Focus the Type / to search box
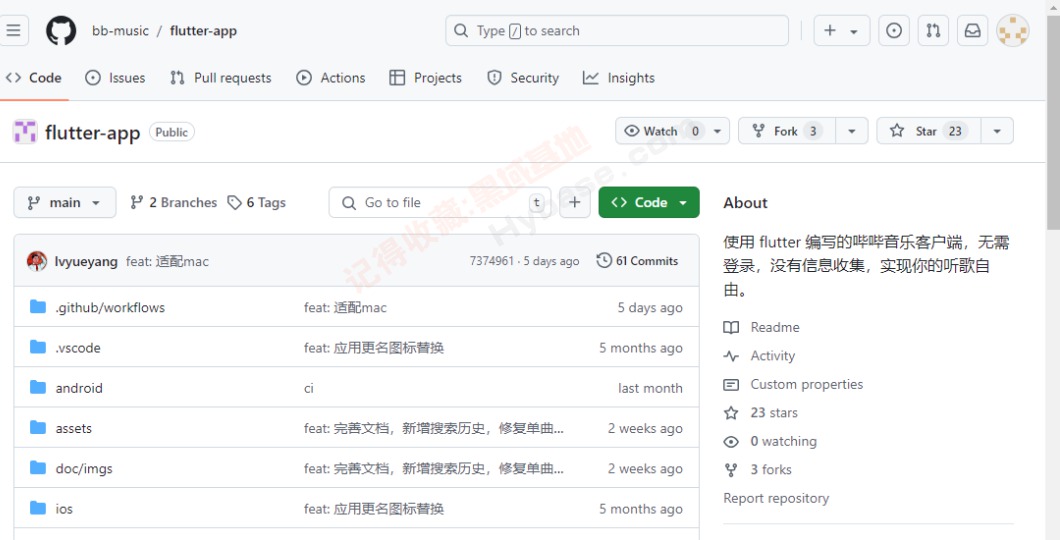 (x=617, y=30)
